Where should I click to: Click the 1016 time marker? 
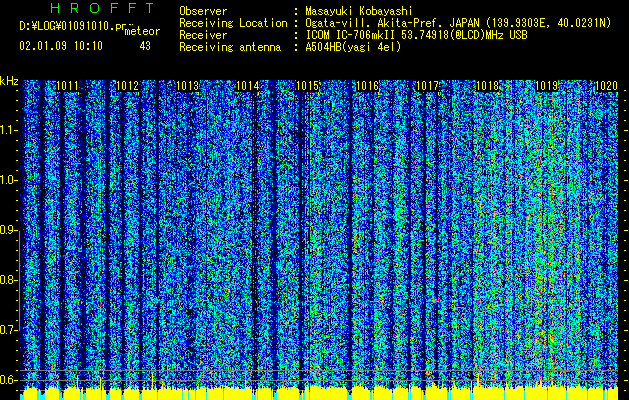pos(367,86)
